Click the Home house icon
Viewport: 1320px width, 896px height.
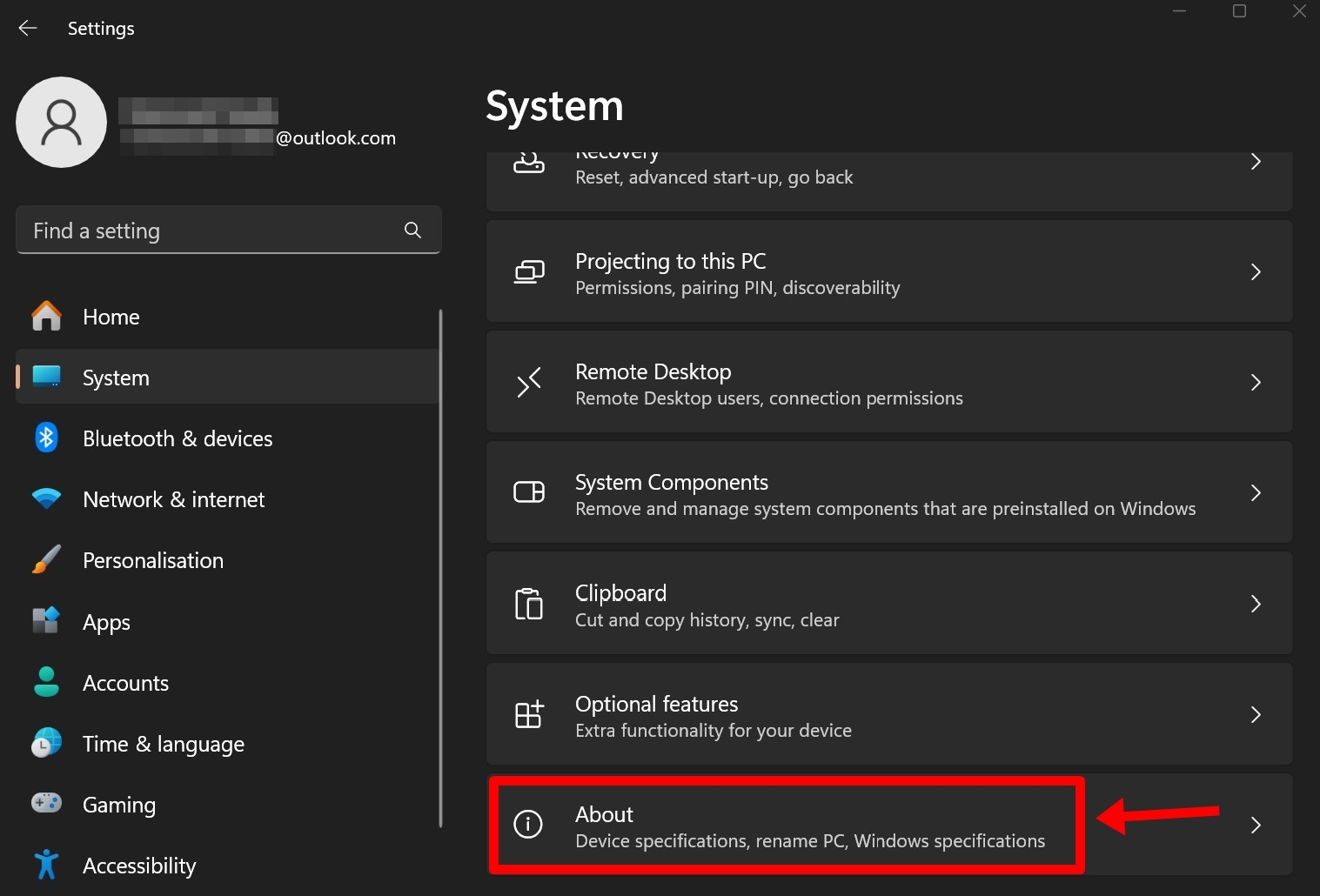(x=46, y=316)
